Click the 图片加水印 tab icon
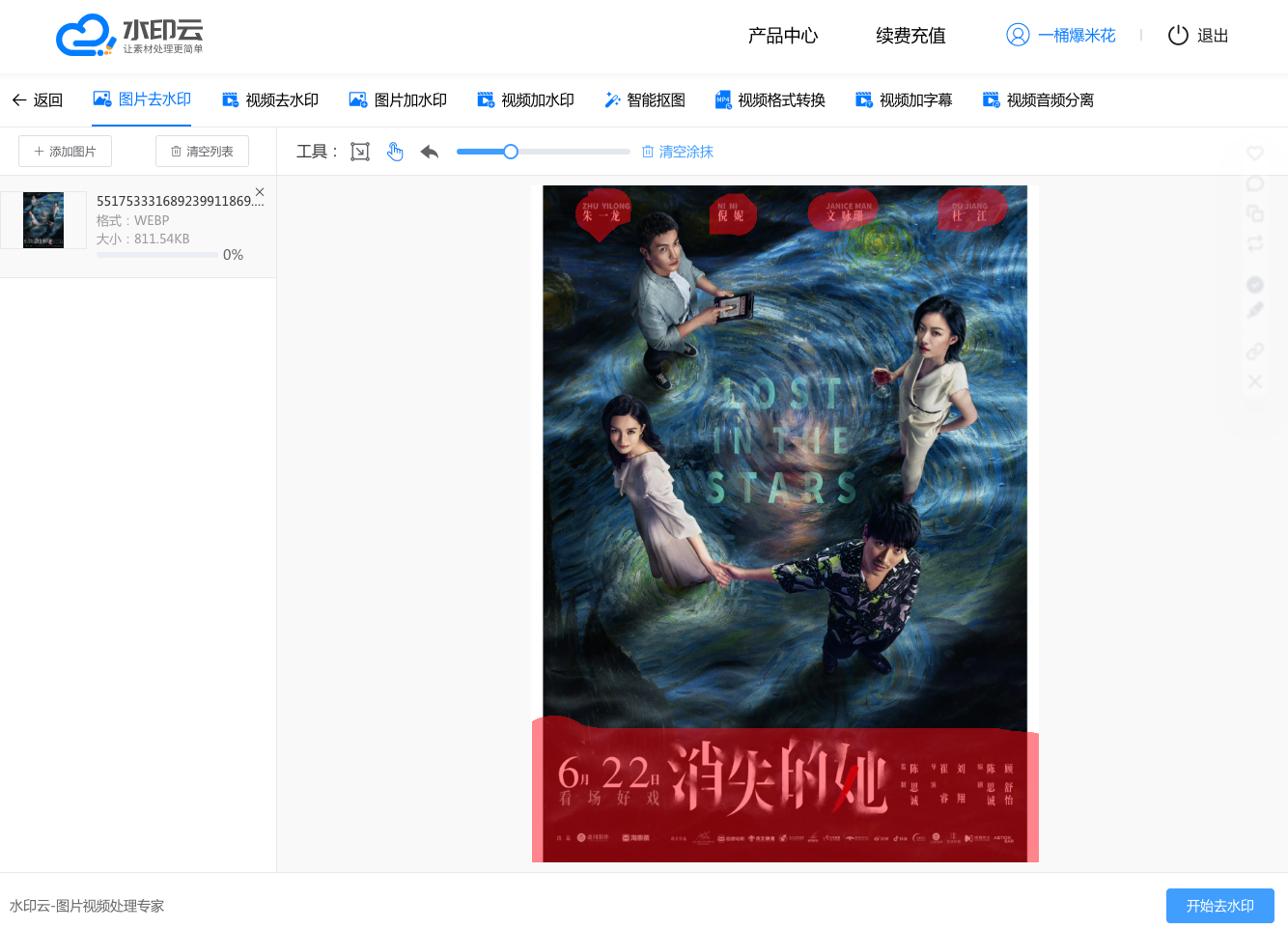Image resolution: width=1288 pixels, height=929 pixels. (x=358, y=99)
